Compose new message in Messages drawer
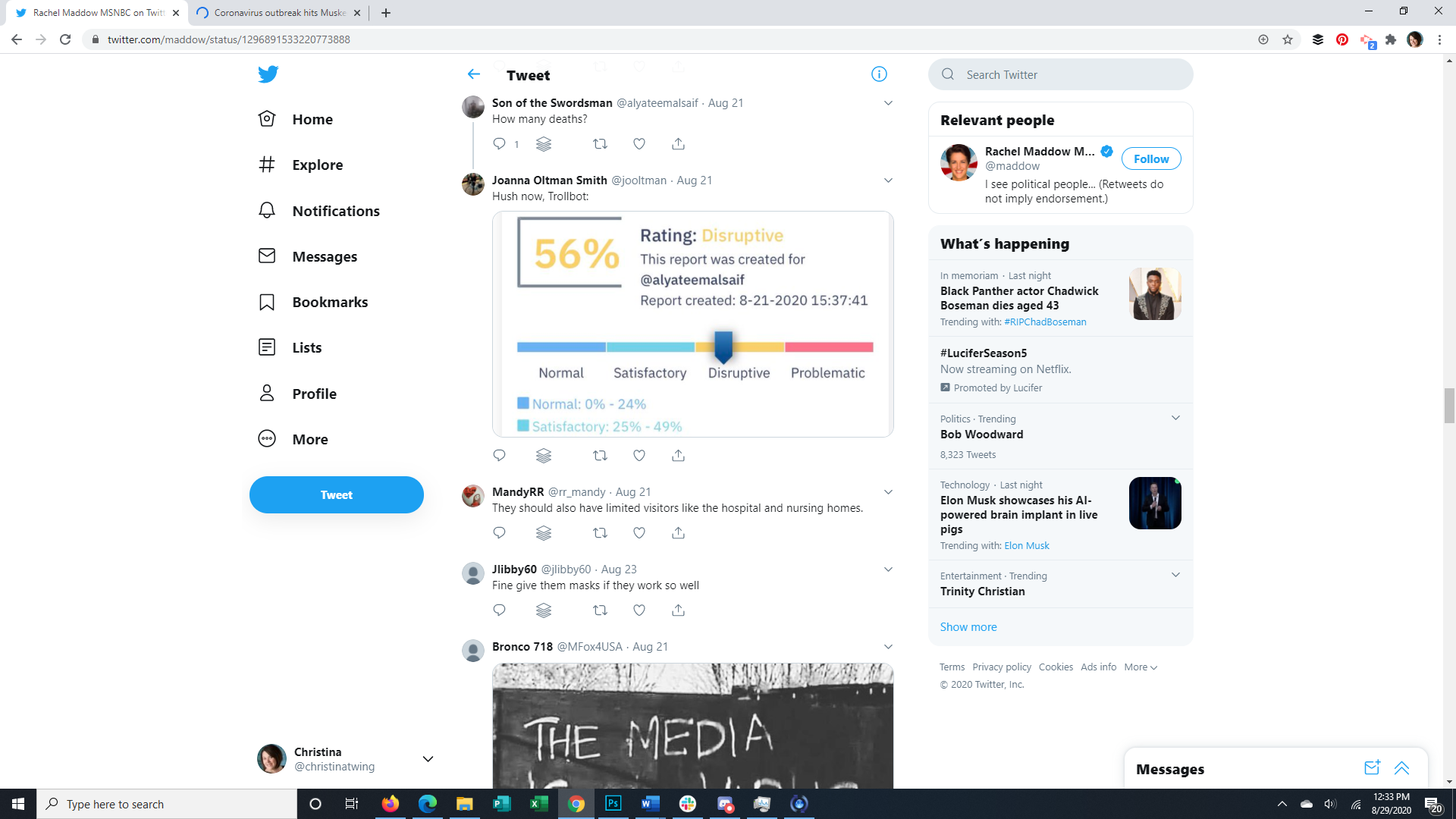 (x=1372, y=768)
